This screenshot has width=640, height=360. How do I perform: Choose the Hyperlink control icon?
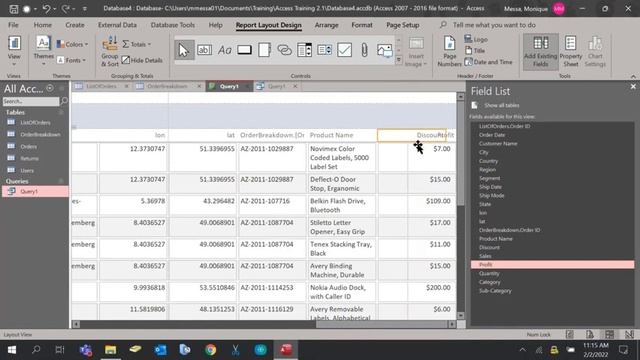tap(284, 50)
